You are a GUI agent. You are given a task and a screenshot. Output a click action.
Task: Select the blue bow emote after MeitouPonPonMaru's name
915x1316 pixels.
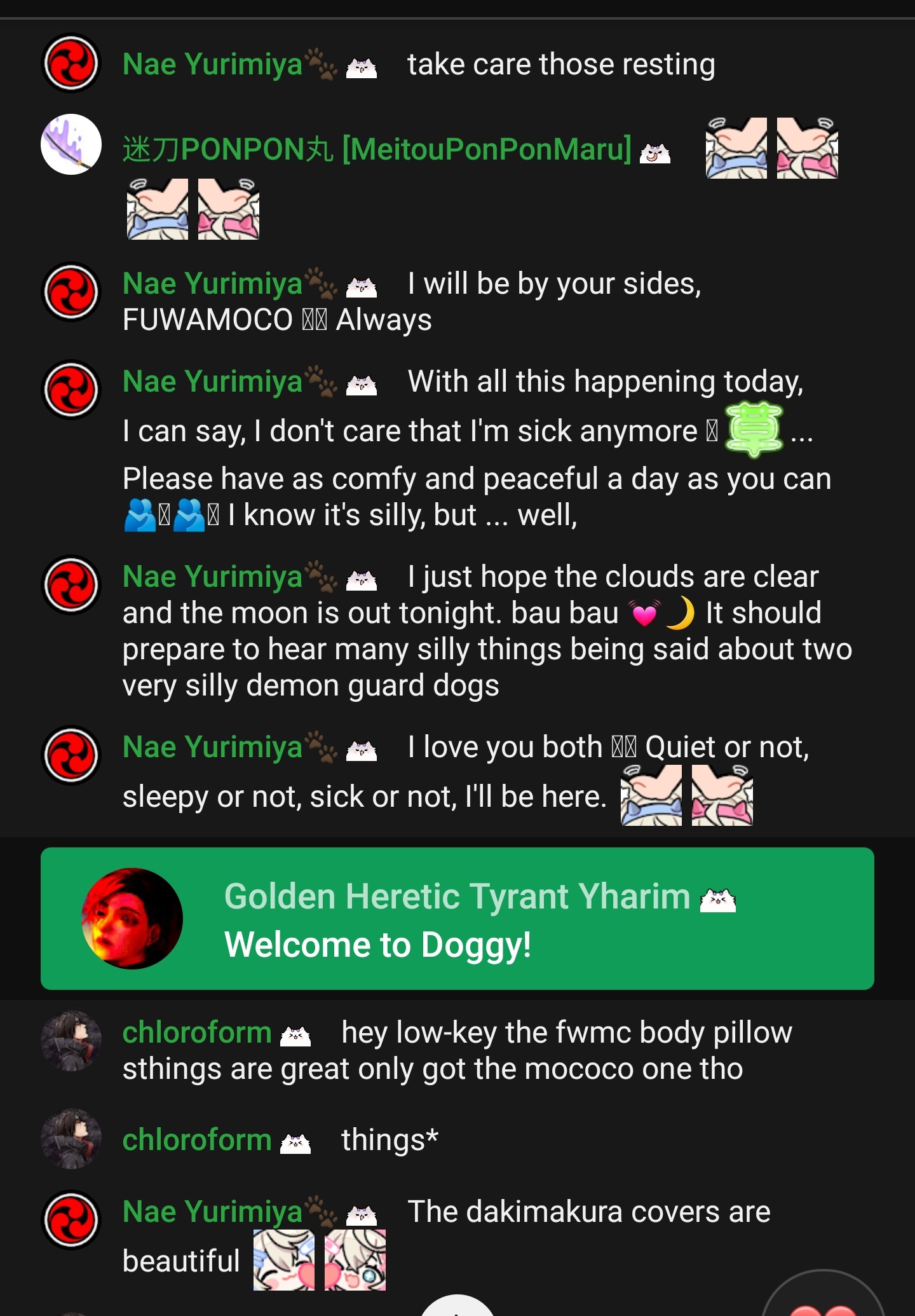coord(736,148)
